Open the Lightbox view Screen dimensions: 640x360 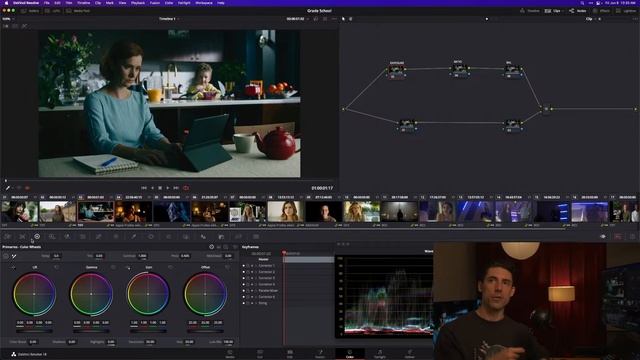click(626, 11)
